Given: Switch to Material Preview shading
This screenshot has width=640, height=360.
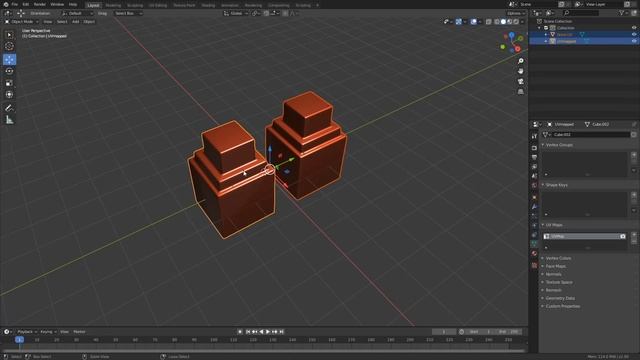Looking at the screenshot, I should 510,22.
